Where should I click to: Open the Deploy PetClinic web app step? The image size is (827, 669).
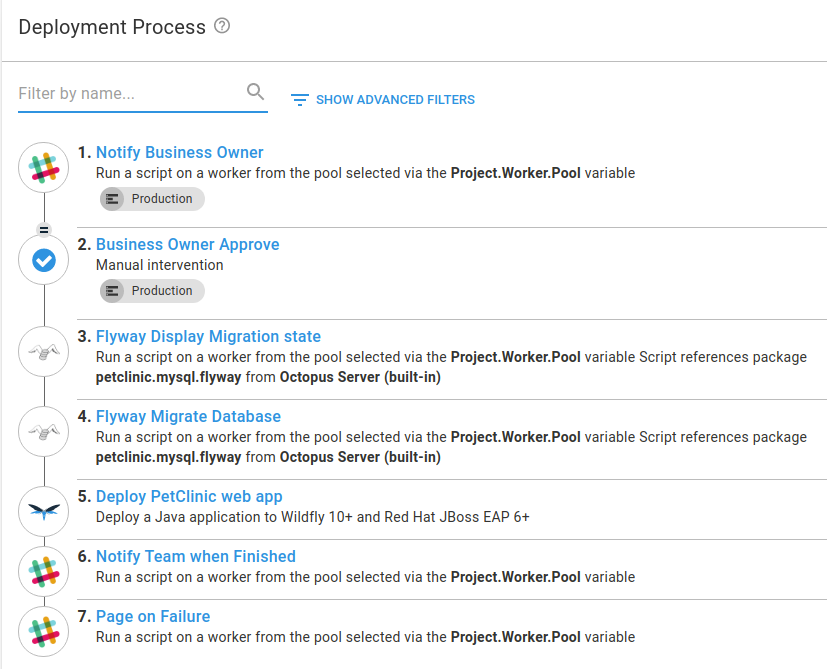pyautogui.click(x=188, y=496)
